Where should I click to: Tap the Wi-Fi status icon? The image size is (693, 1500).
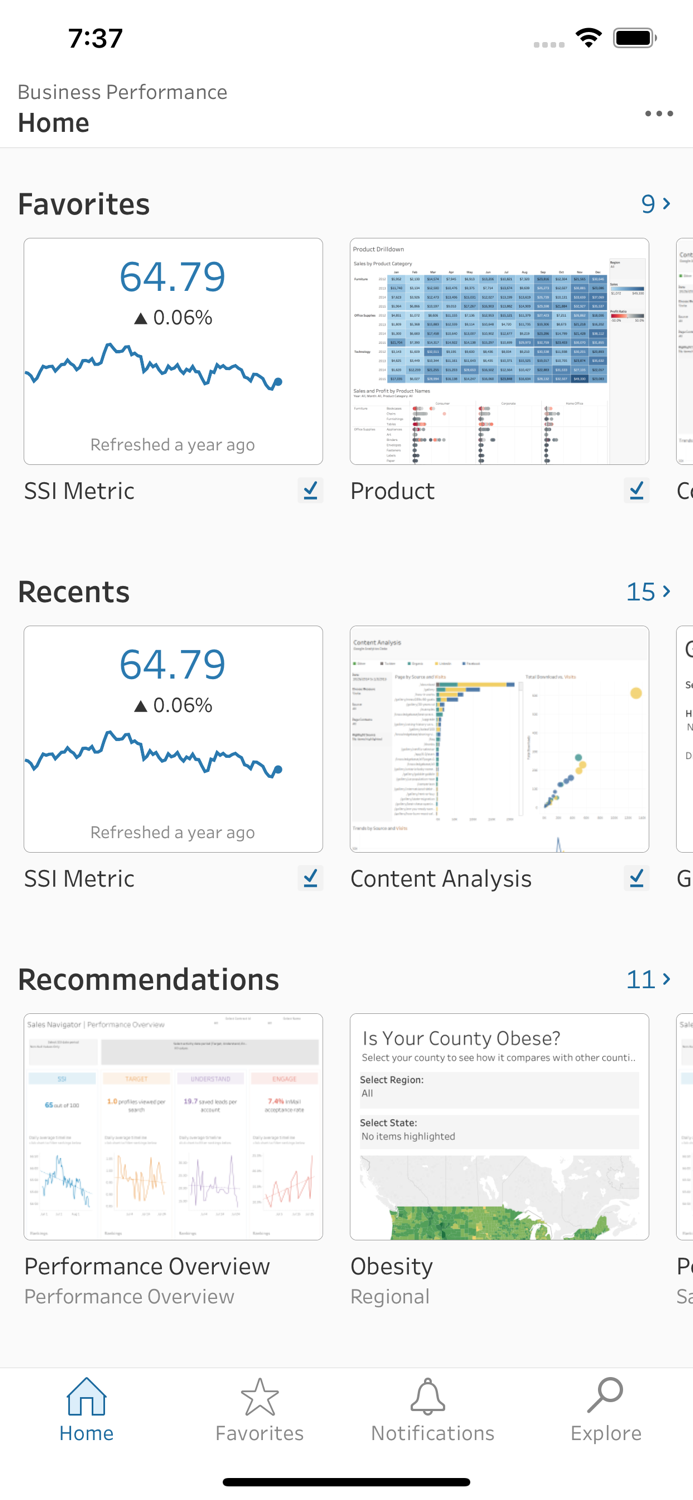589,37
